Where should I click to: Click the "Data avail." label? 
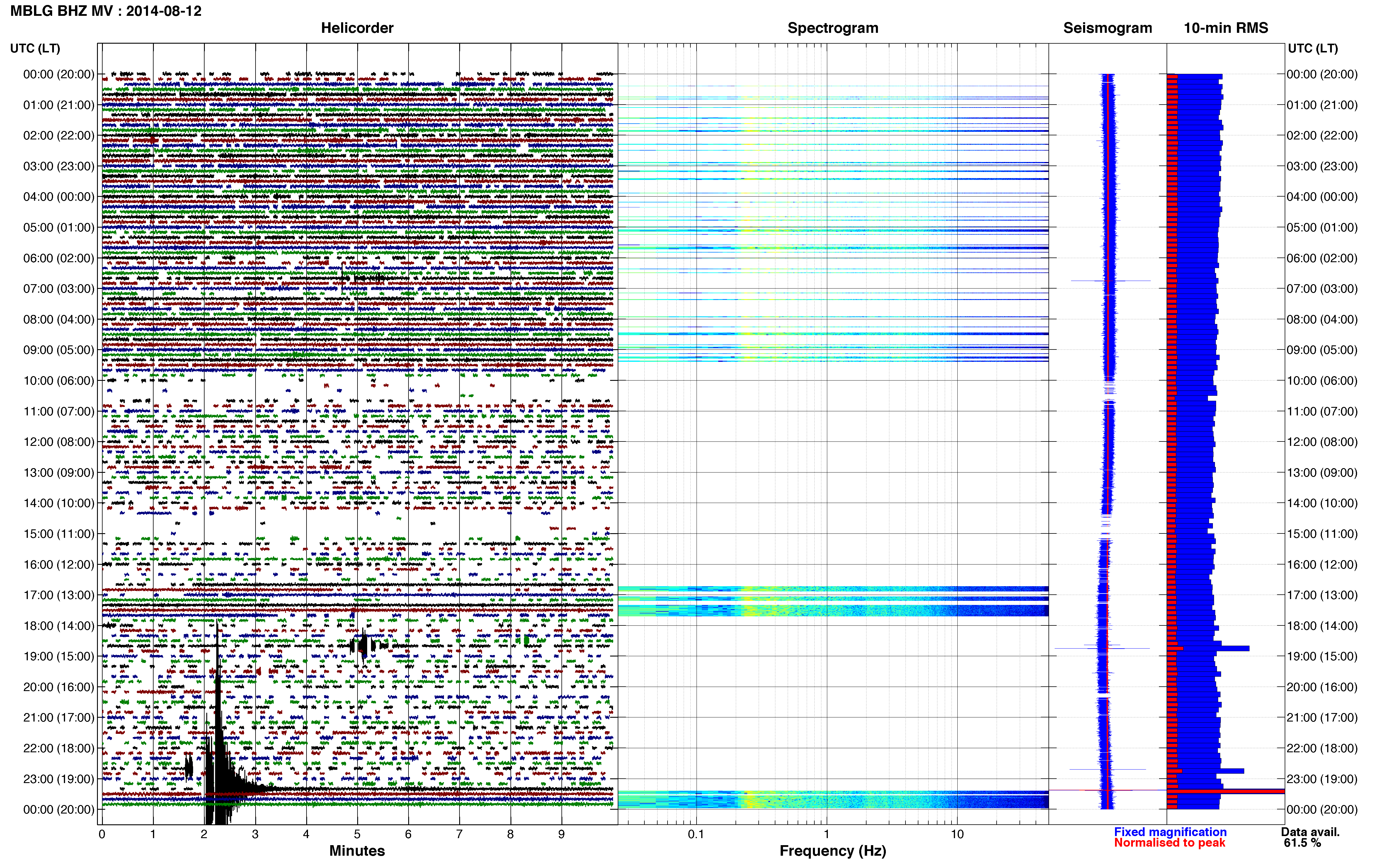[1310, 832]
